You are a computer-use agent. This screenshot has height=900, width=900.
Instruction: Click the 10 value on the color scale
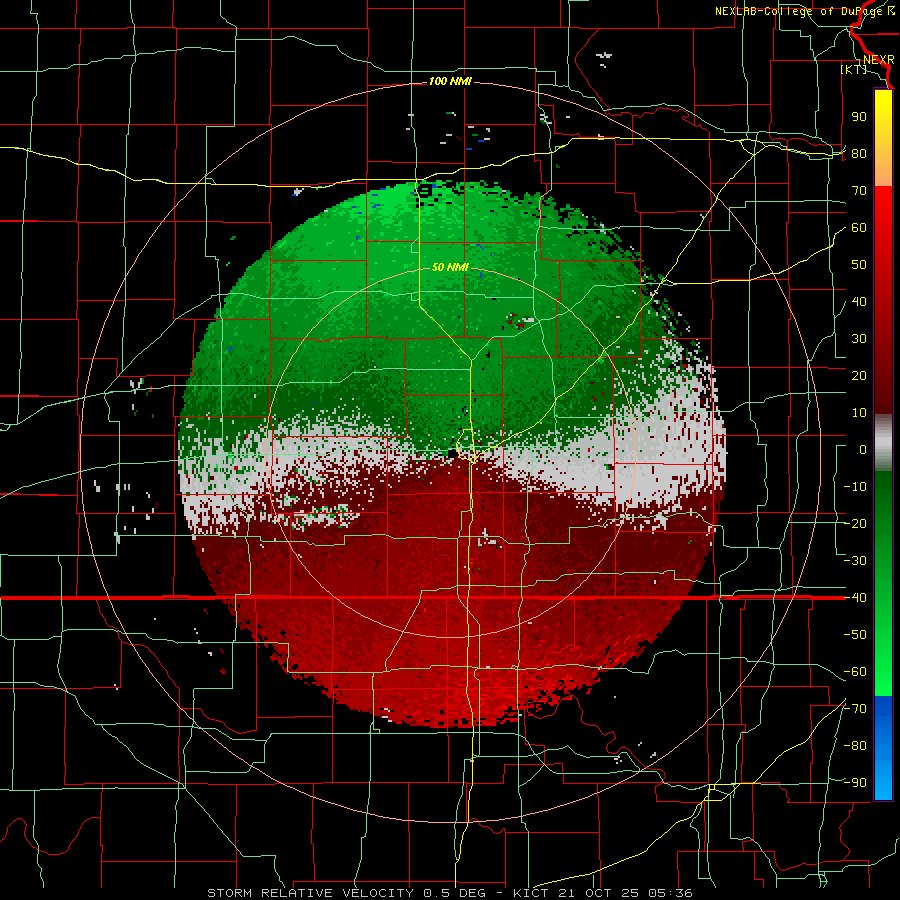point(859,413)
